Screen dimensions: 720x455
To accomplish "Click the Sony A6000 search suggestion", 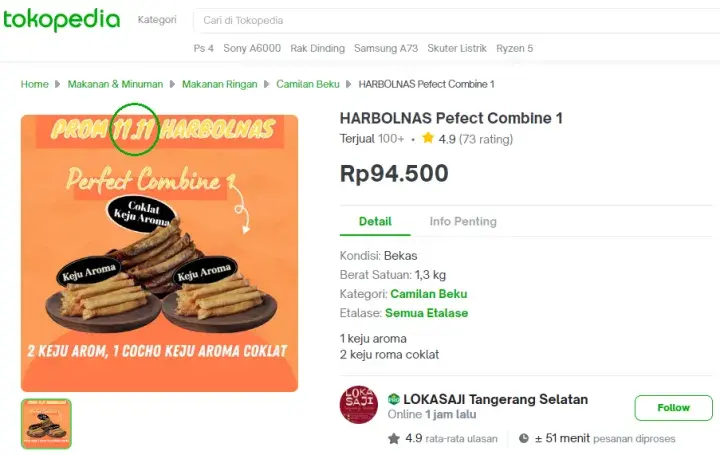I will coord(252,48).
